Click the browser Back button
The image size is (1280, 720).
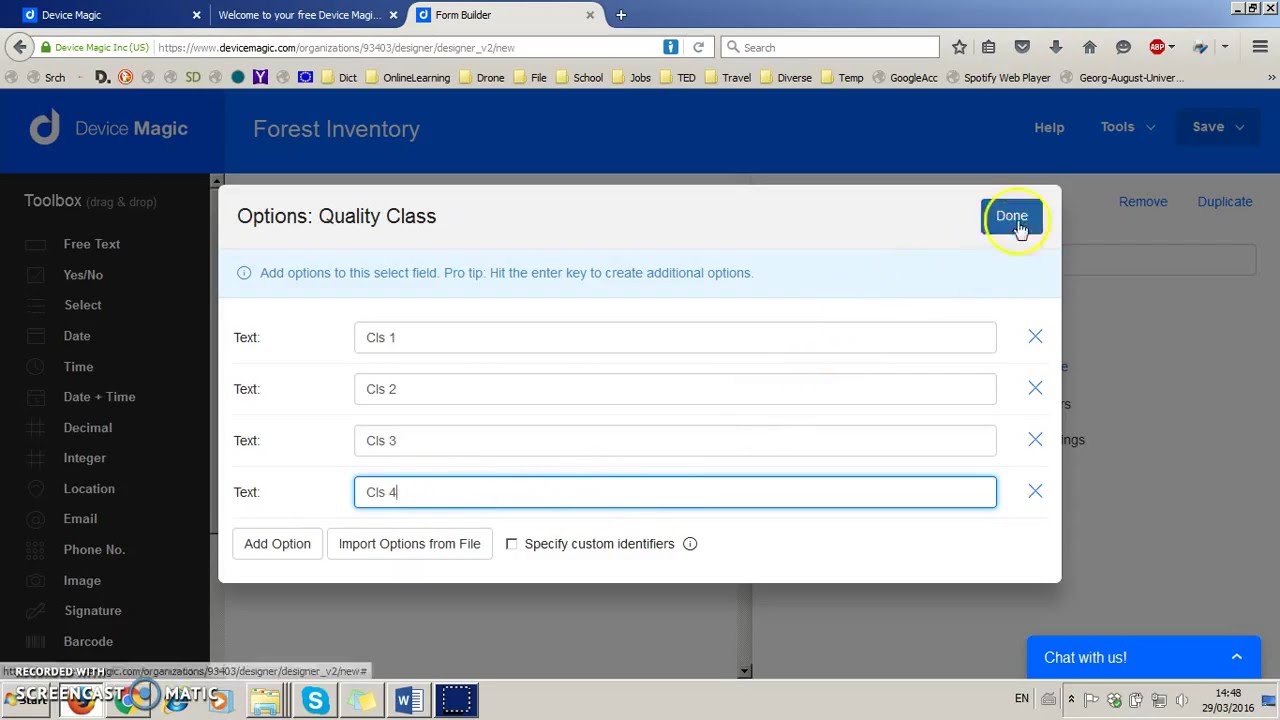(19, 47)
